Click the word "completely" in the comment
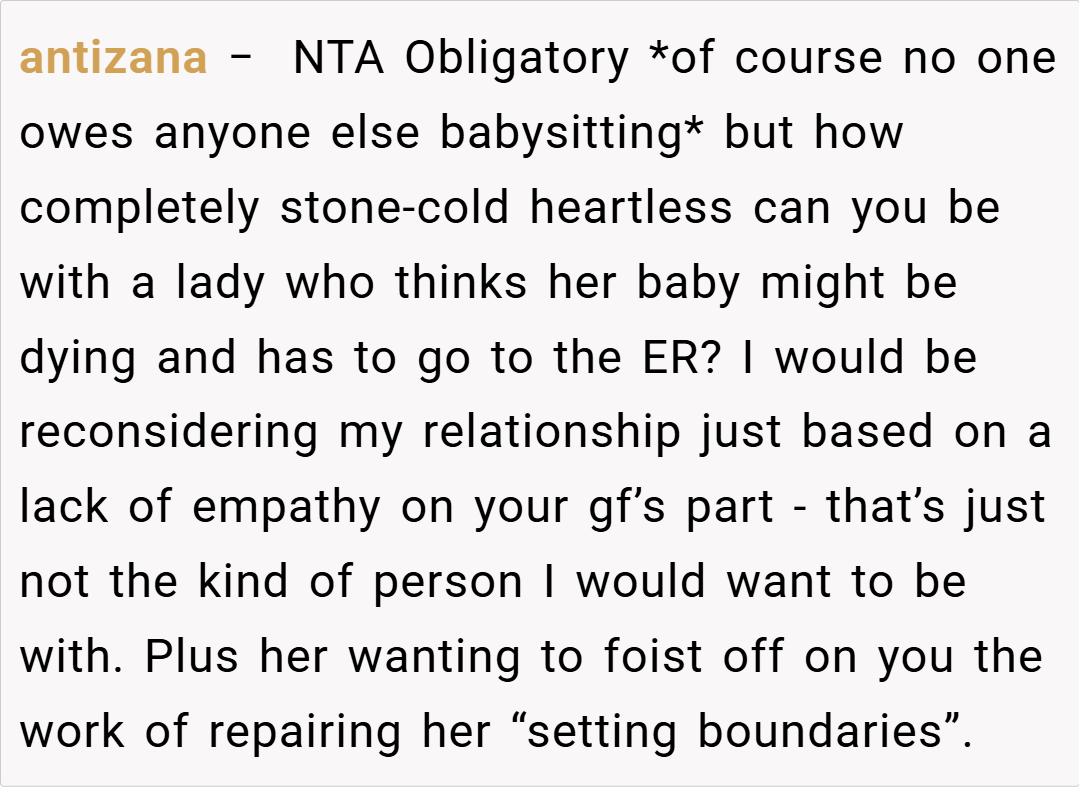The height and width of the screenshot is (787, 1079). 140,208
